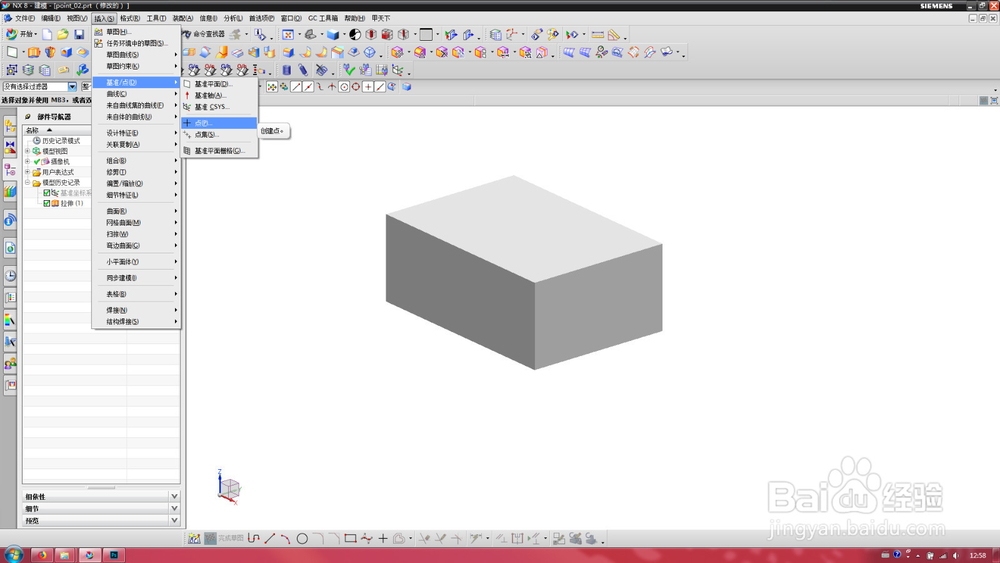This screenshot has width=1000, height=563.
Task: Expand the 模型视图 tree node
Action: coord(27,151)
